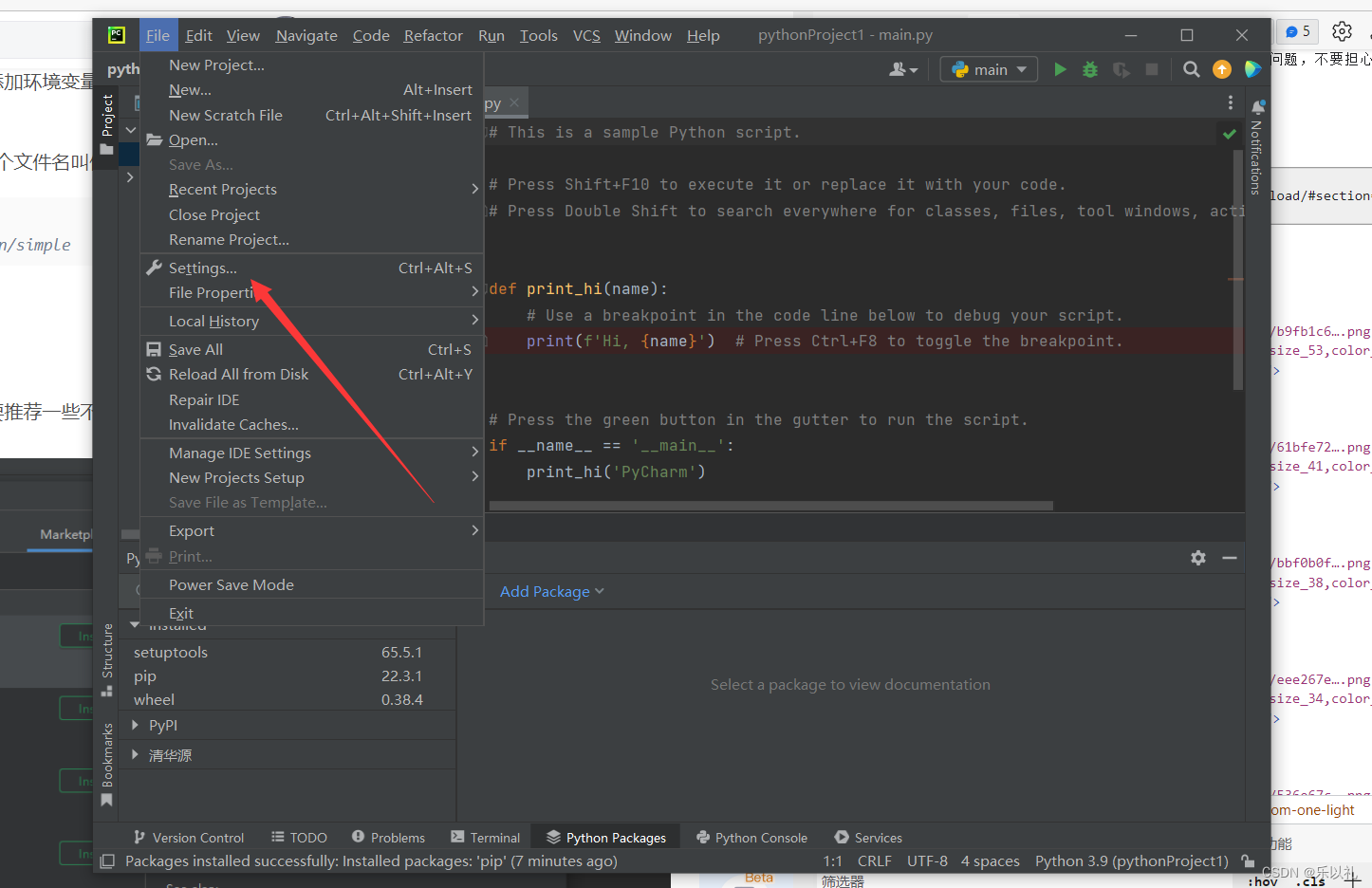Image resolution: width=1372 pixels, height=888 pixels.
Task: Open the Add Package dropdown
Action: (x=552, y=591)
